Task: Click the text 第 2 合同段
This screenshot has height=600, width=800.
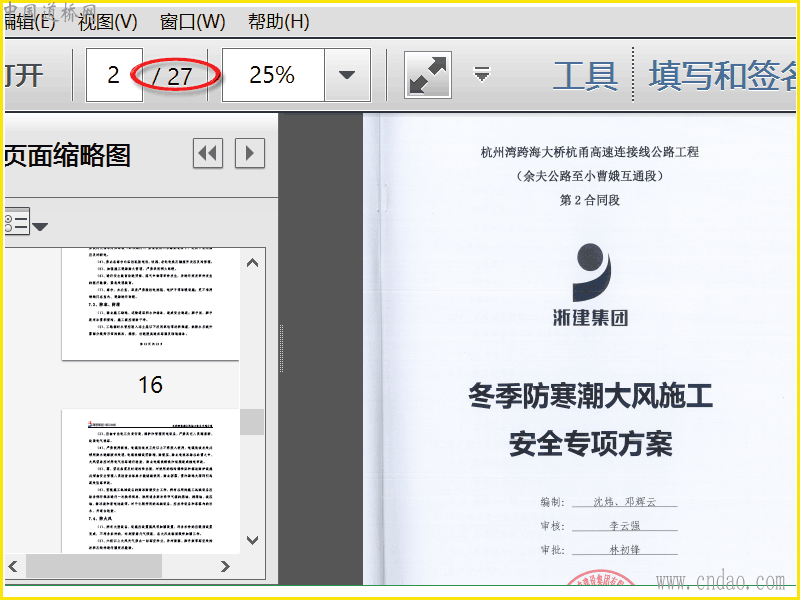Action: point(590,200)
